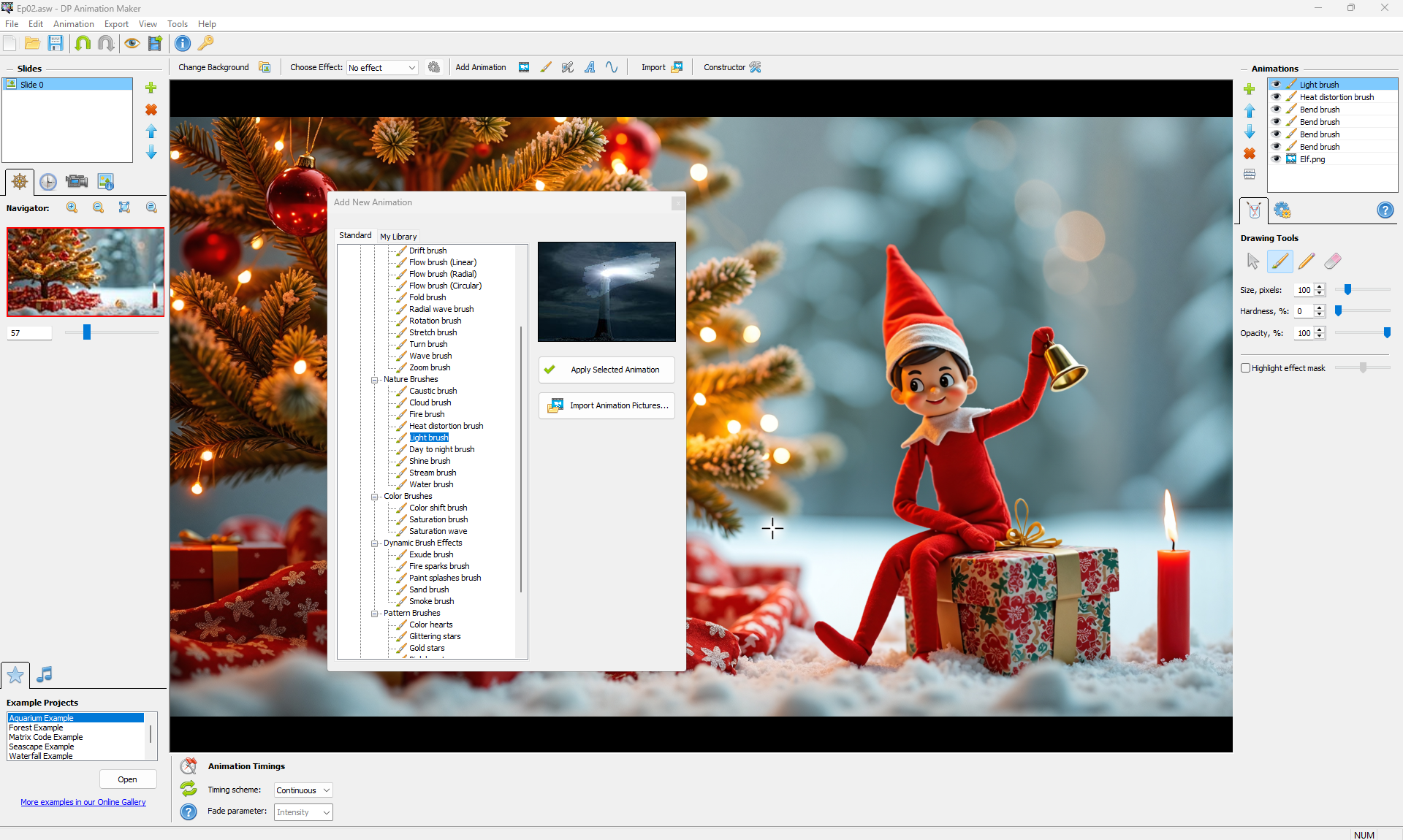Open the Online Gallery examples link

tap(83, 802)
